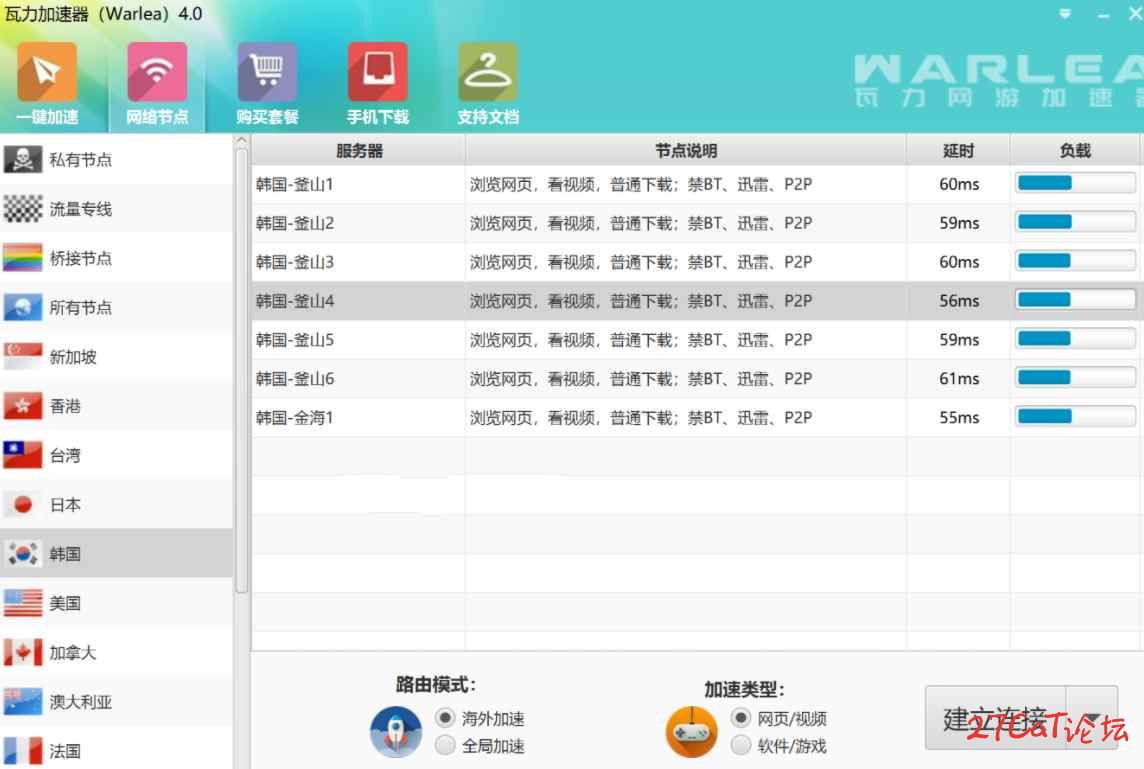The image size is (1144, 769).
Task: Select 私有节点 with pirate flag icon
Action: 117,159
